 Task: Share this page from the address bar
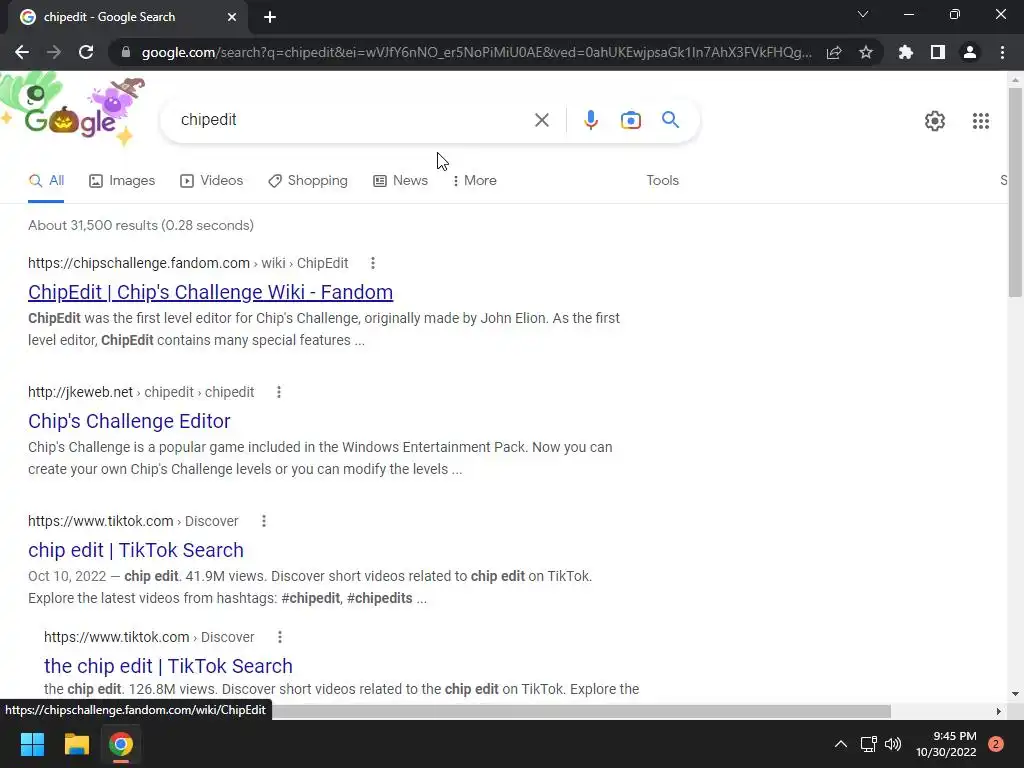pos(834,52)
